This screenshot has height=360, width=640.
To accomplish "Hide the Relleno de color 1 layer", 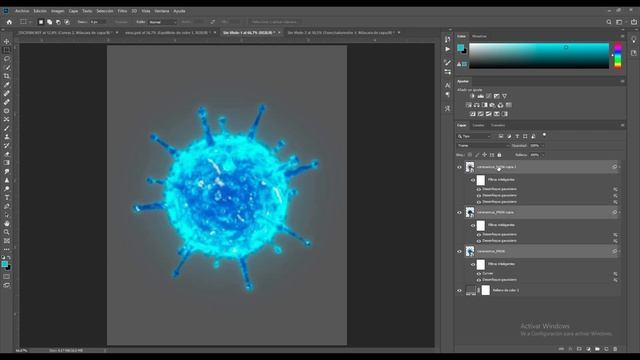I will tap(459, 291).
